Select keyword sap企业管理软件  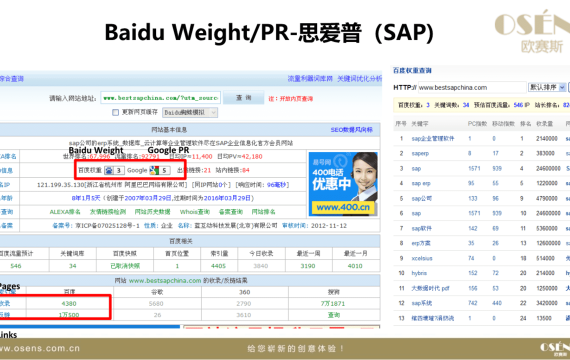433,139
